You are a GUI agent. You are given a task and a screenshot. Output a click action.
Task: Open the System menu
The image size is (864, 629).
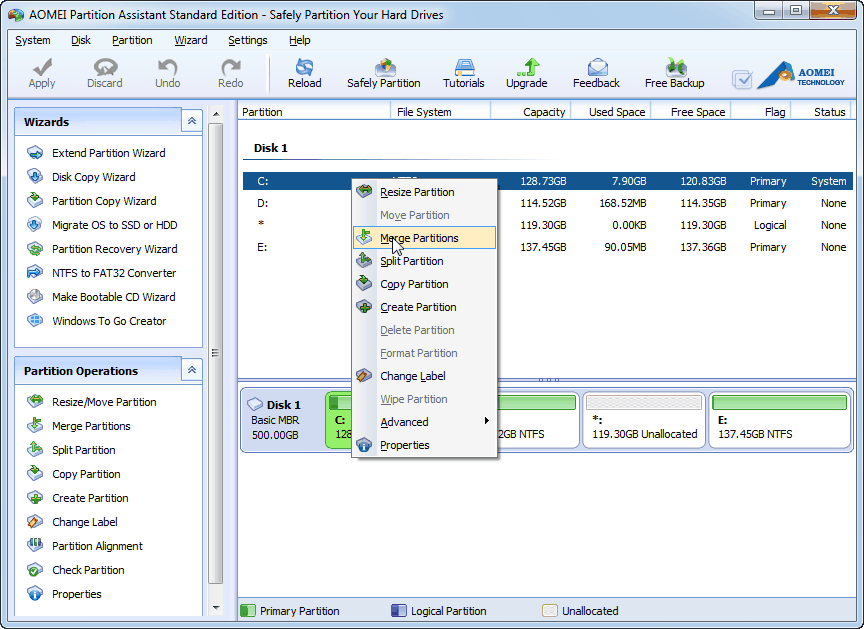[x=33, y=40]
